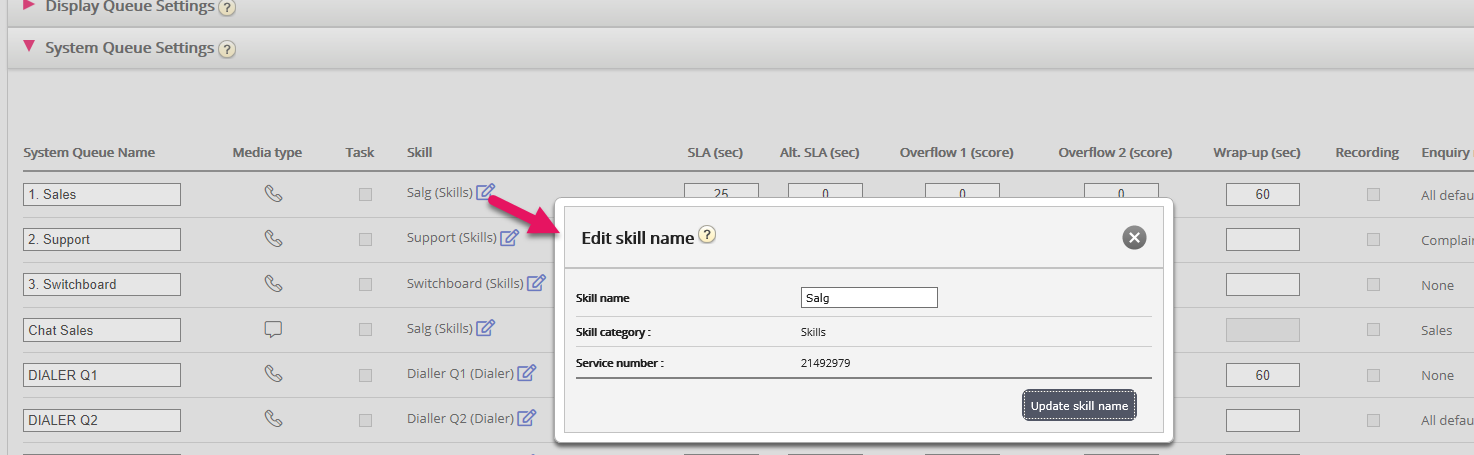
Task: Click the 2. Support queue name field
Action: coord(102,240)
